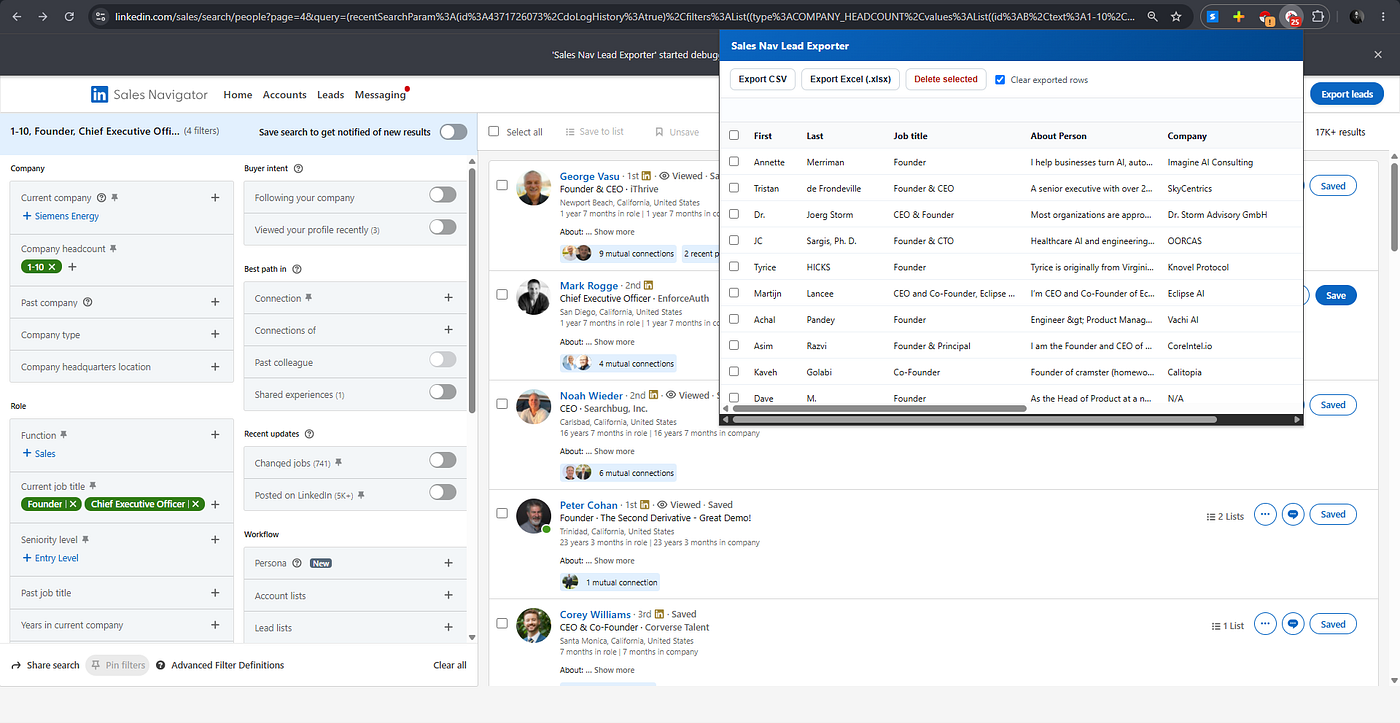The width and height of the screenshot is (1400, 723).
Task: Open help icon next to Recent updates
Action: (x=309, y=434)
